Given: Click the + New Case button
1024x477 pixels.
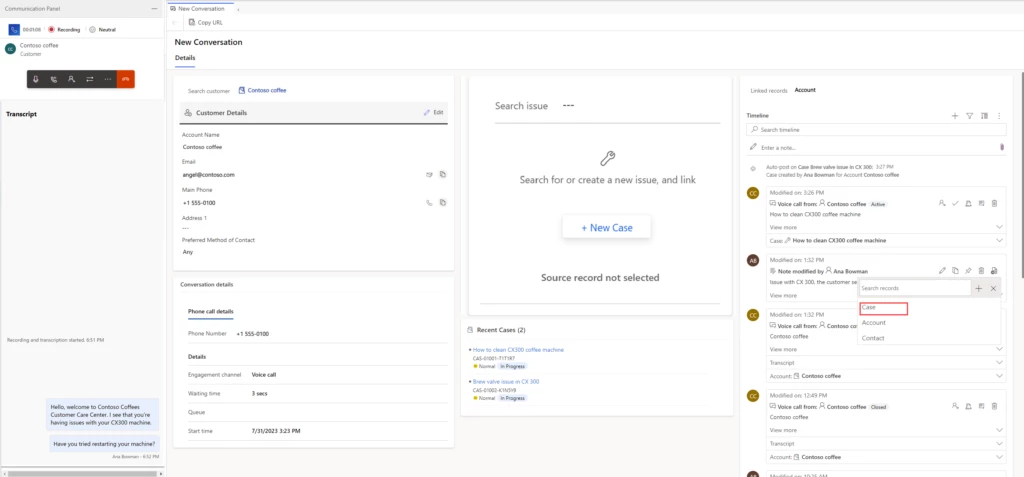Looking at the screenshot, I should tap(606, 228).
